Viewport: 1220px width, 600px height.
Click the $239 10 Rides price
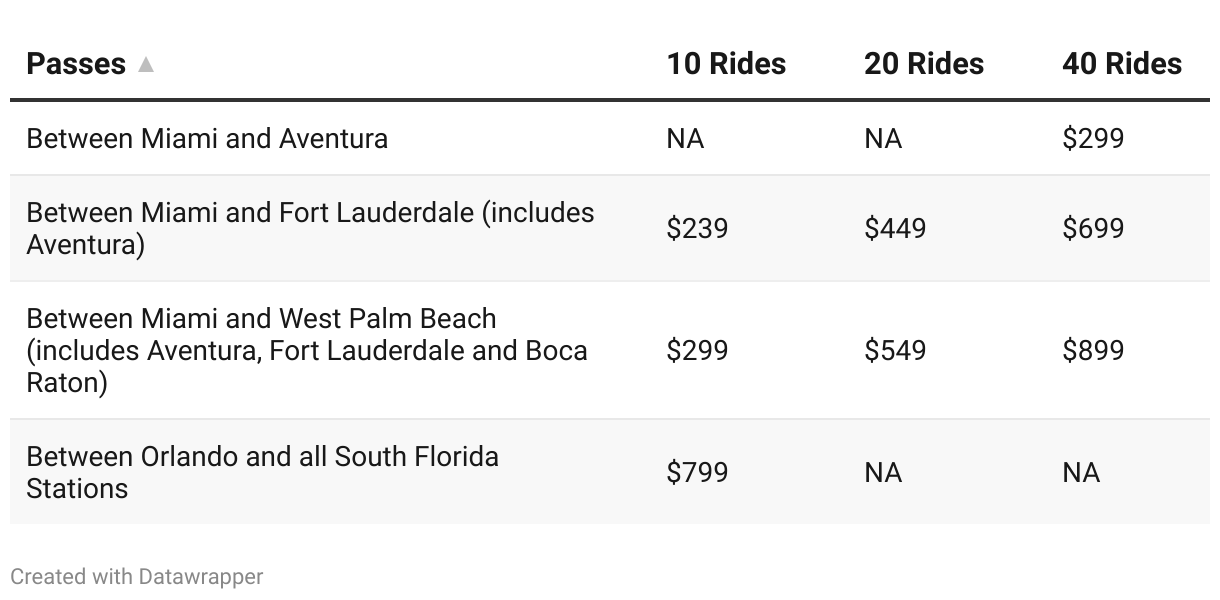pos(697,228)
